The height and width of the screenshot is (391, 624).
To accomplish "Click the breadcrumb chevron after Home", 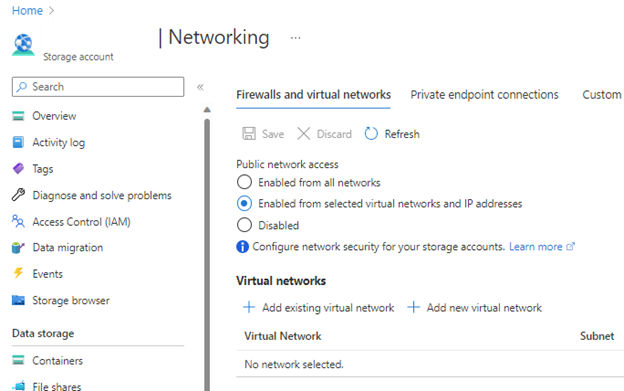I will pos(51,10).
